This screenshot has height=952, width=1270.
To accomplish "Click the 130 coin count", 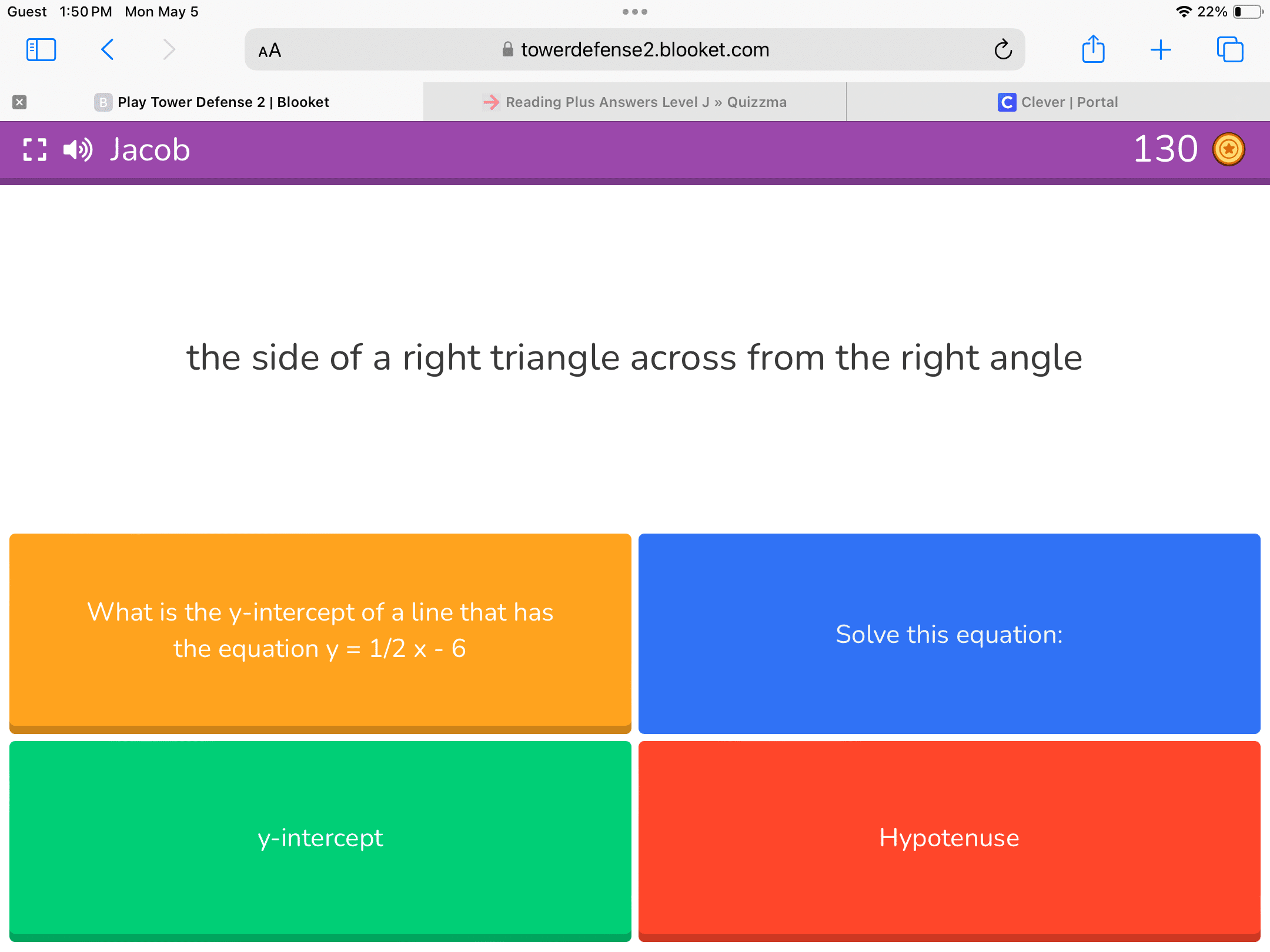I will tap(1165, 149).
